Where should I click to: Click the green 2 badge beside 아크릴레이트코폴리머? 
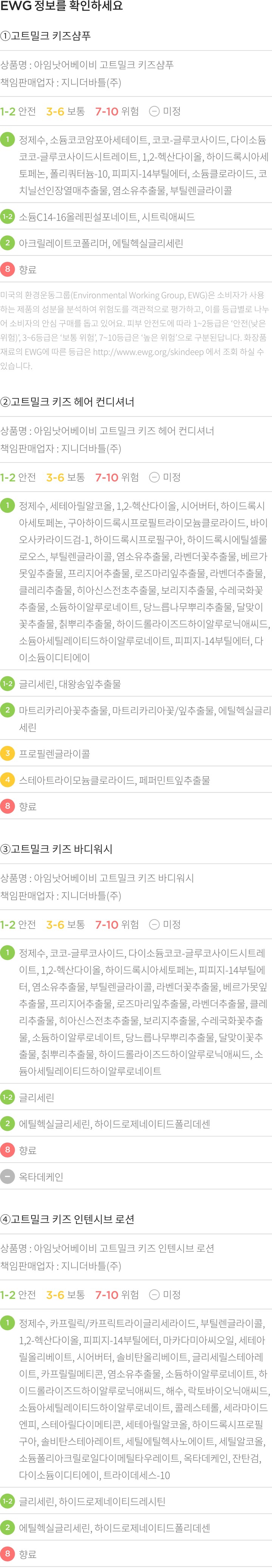[7, 242]
